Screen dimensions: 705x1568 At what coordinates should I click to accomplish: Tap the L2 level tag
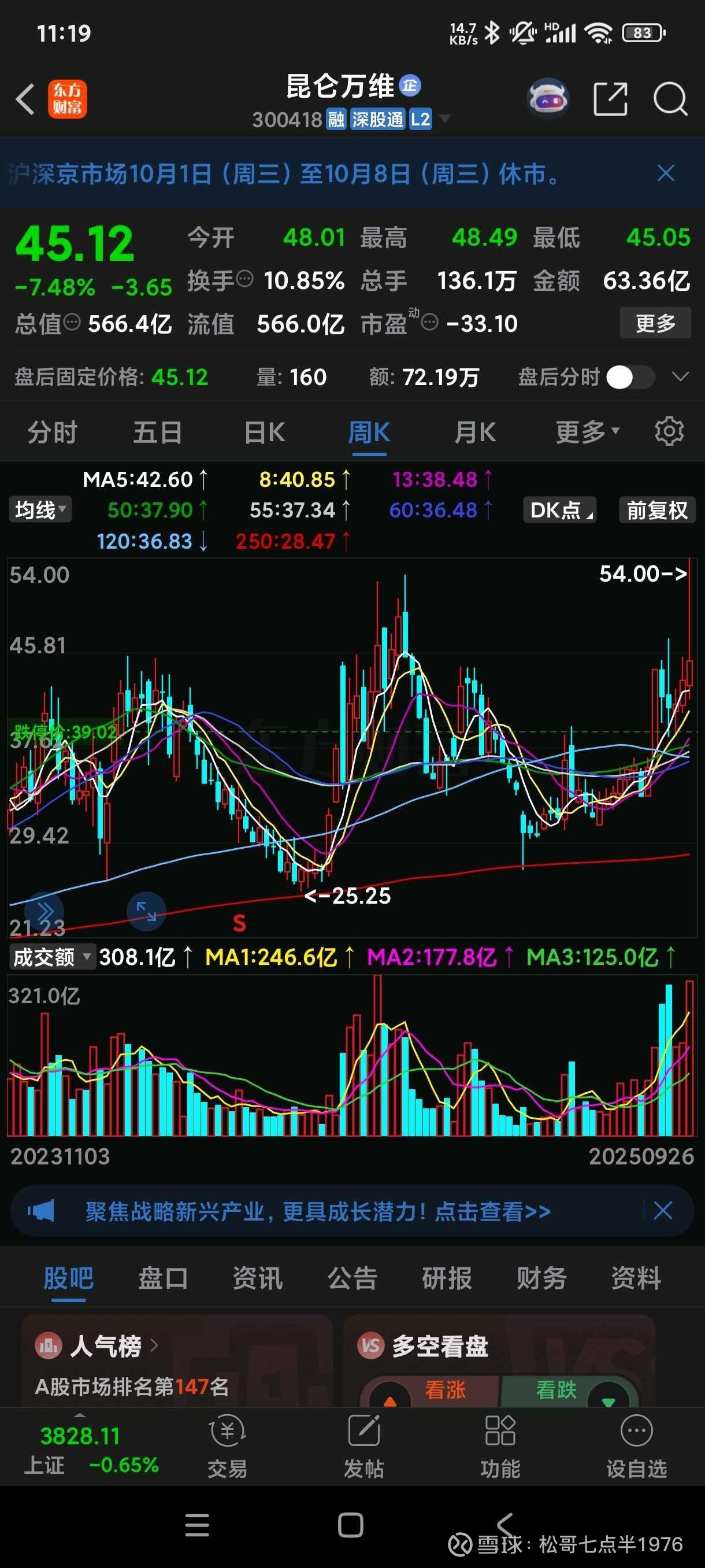(420, 119)
